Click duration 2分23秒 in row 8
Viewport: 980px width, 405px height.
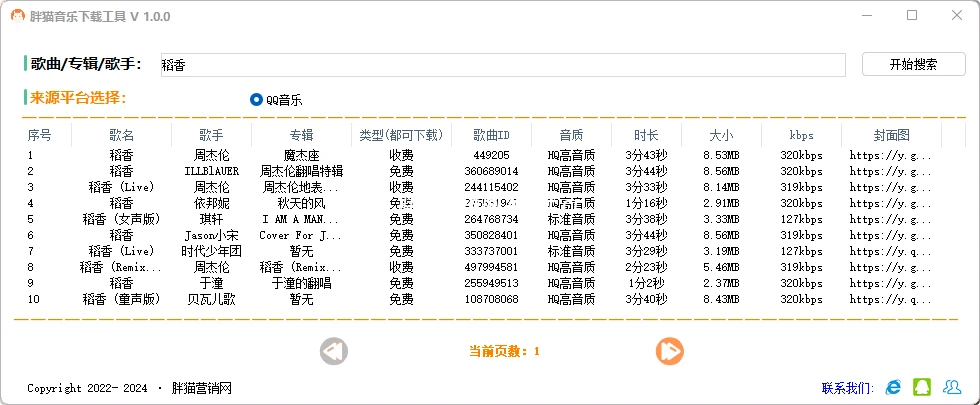pyautogui.click(x=646, y=268)
